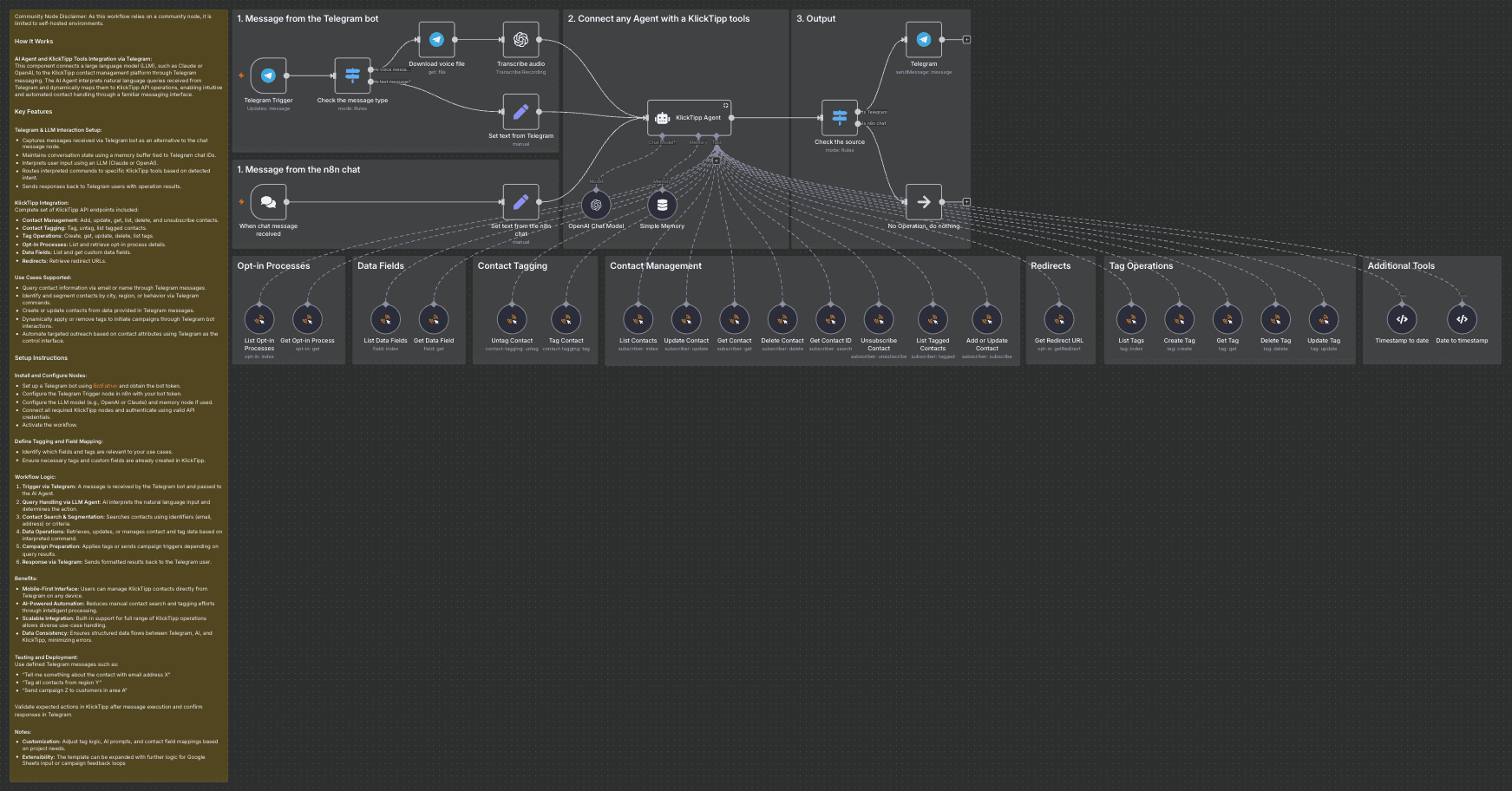Open the Transcribe audio OpenAI node
This screenshot has height=791, width=1512.
pyautogui.click(x=520, y=40)
